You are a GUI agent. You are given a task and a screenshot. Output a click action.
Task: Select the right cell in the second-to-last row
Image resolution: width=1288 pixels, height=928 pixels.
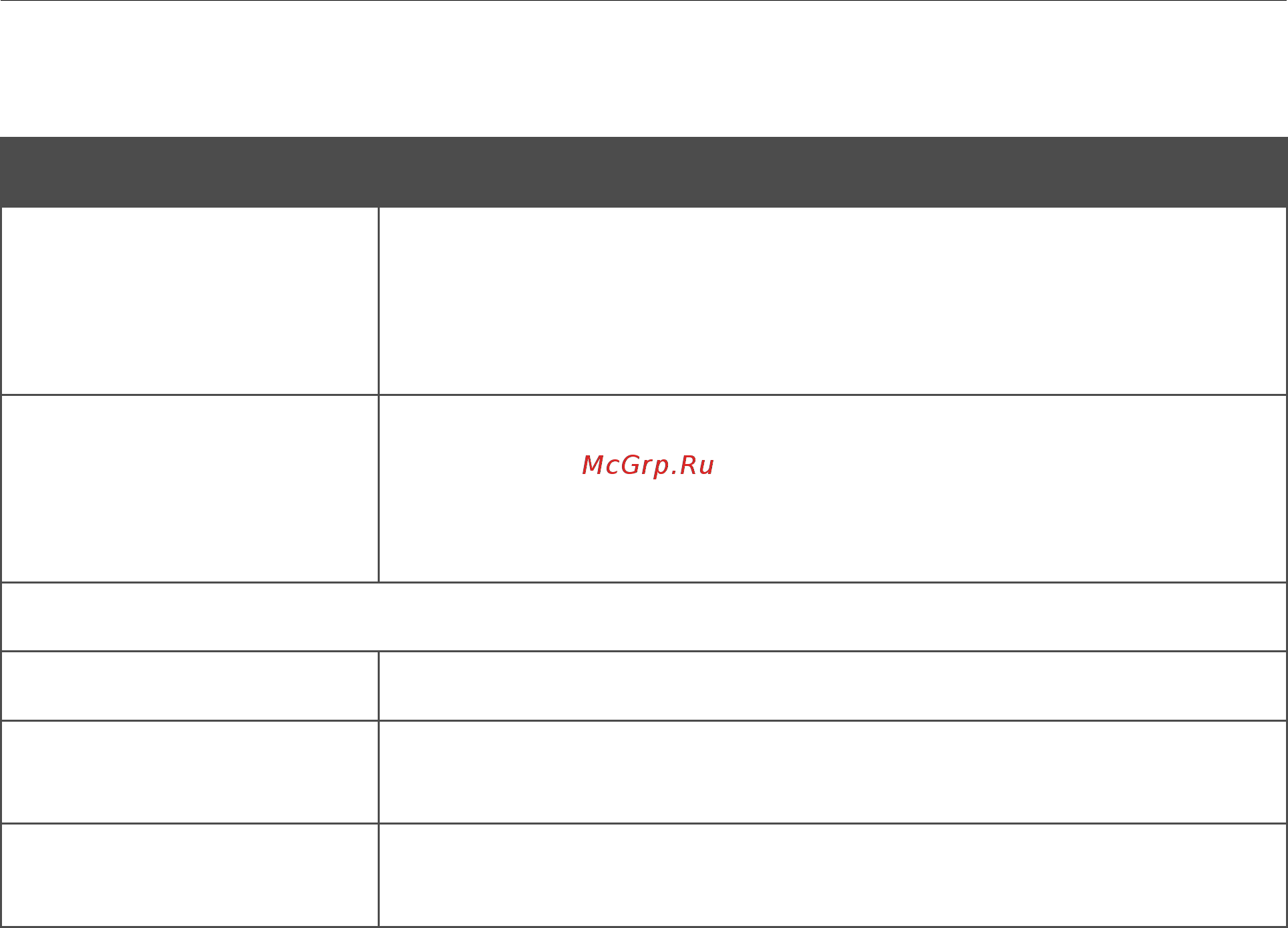[x=833, y=772]
